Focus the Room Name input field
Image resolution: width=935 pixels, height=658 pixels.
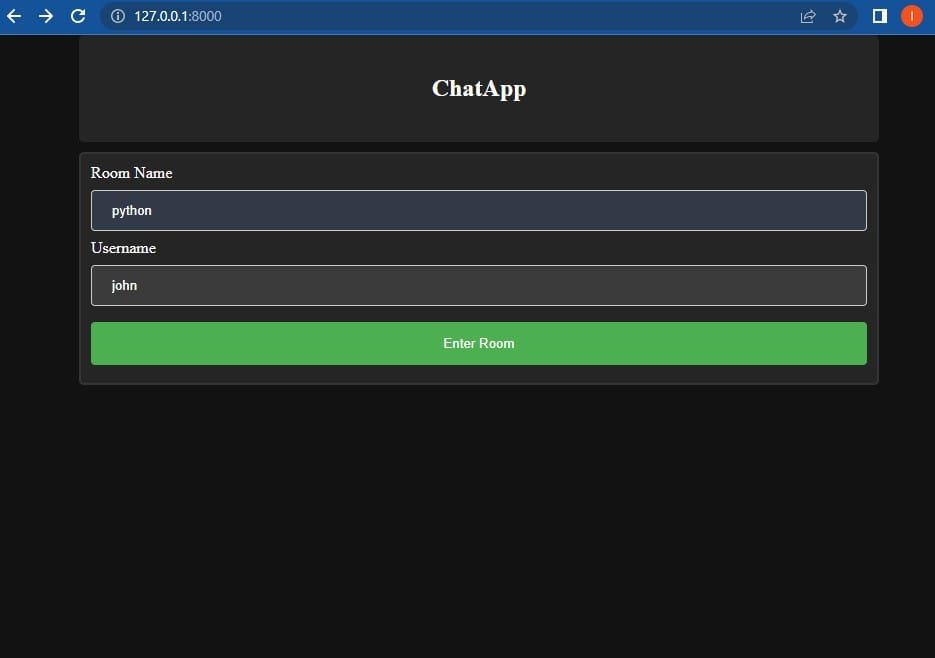[478, 211]
